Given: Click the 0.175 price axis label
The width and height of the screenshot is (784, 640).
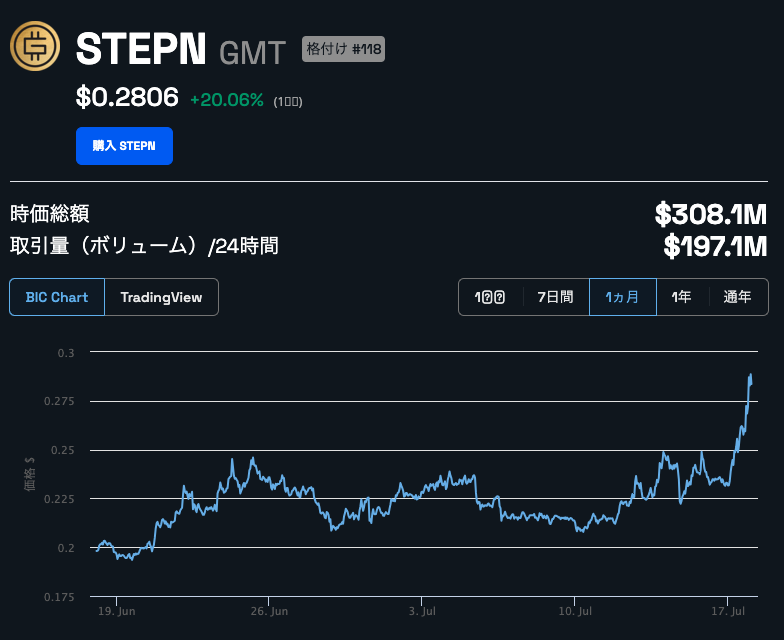Looking at the screenshot, I should (59, 597).
